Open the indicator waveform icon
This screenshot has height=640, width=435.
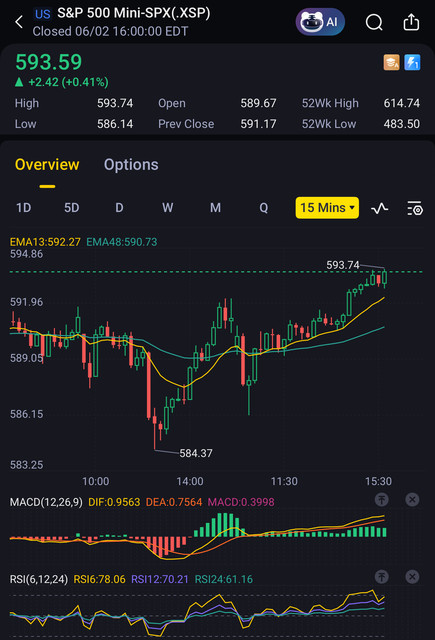coord(380,209)
